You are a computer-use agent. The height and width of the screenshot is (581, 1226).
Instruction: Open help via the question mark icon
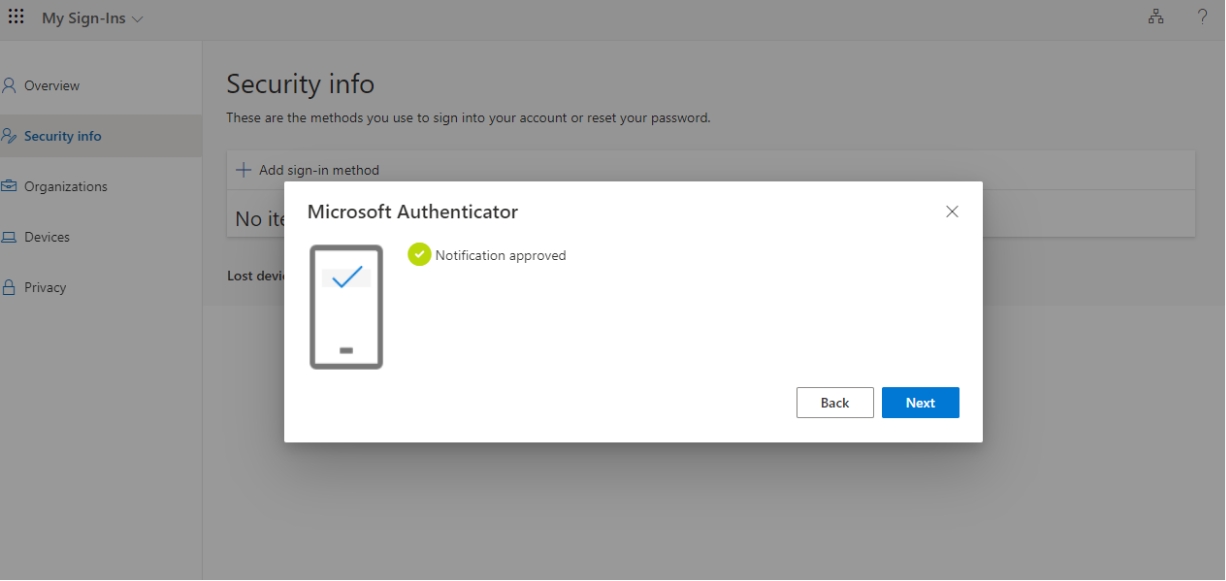pos(1202,16)
